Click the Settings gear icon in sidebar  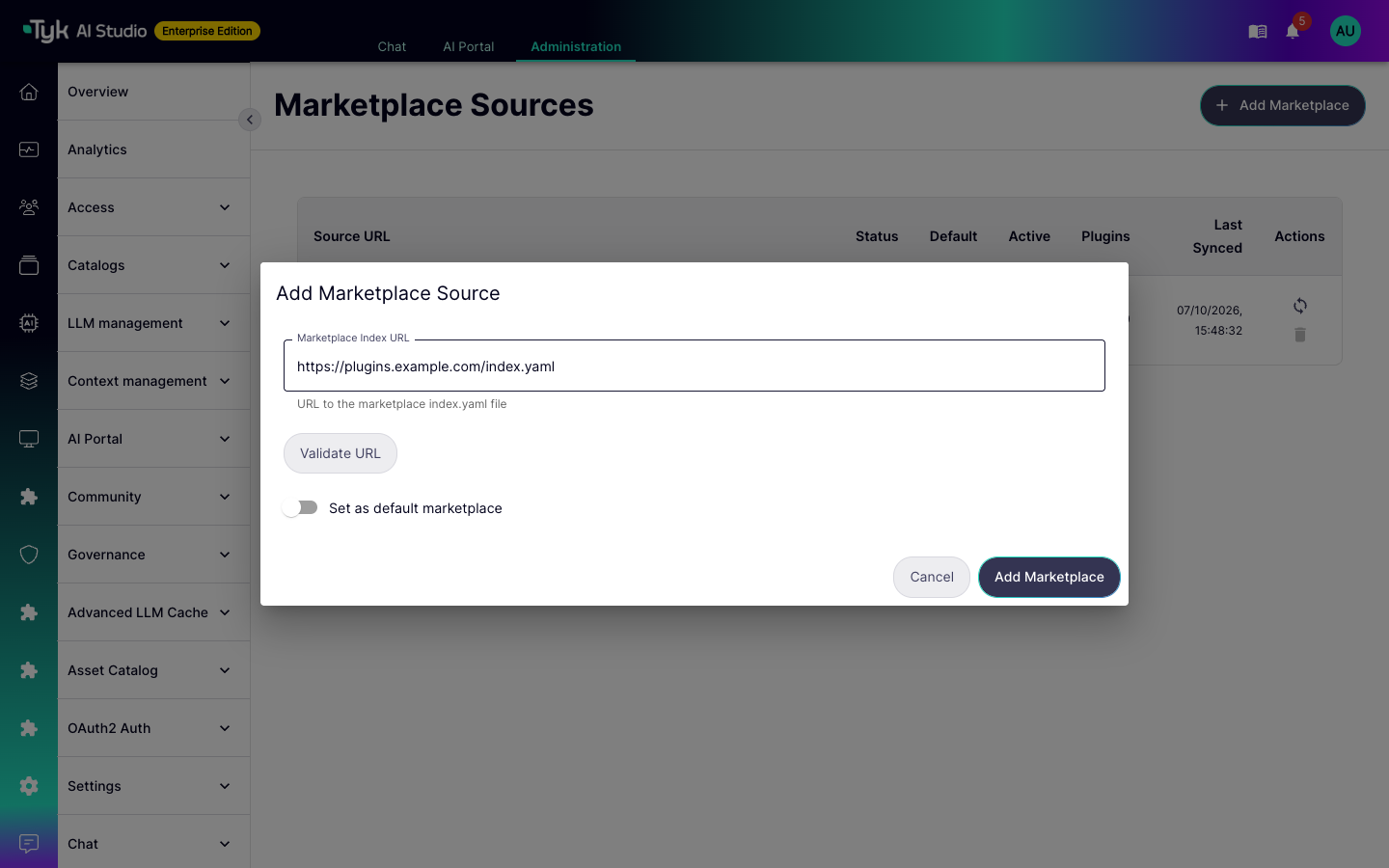[x=29, y=786]
